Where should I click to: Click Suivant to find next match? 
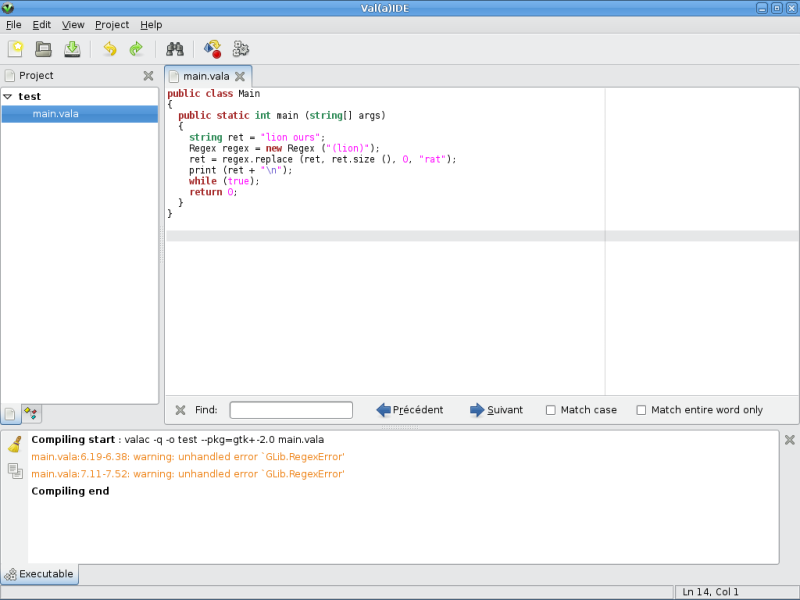496,410
